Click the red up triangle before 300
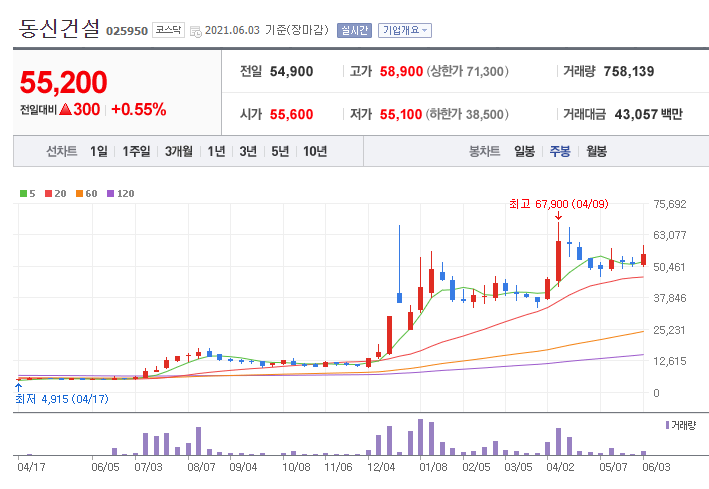Viewport: 709px width, 489px height. point(66,109)
